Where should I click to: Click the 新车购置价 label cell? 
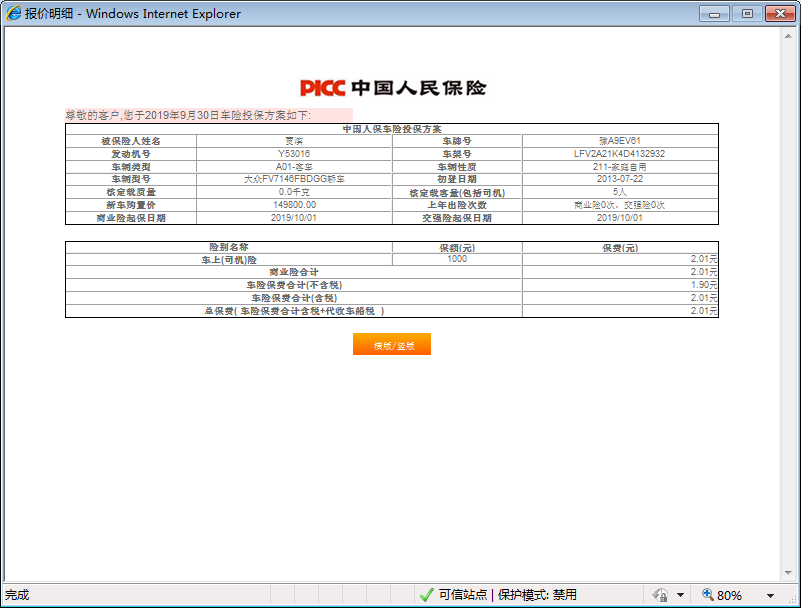click(x=131, y=205)
